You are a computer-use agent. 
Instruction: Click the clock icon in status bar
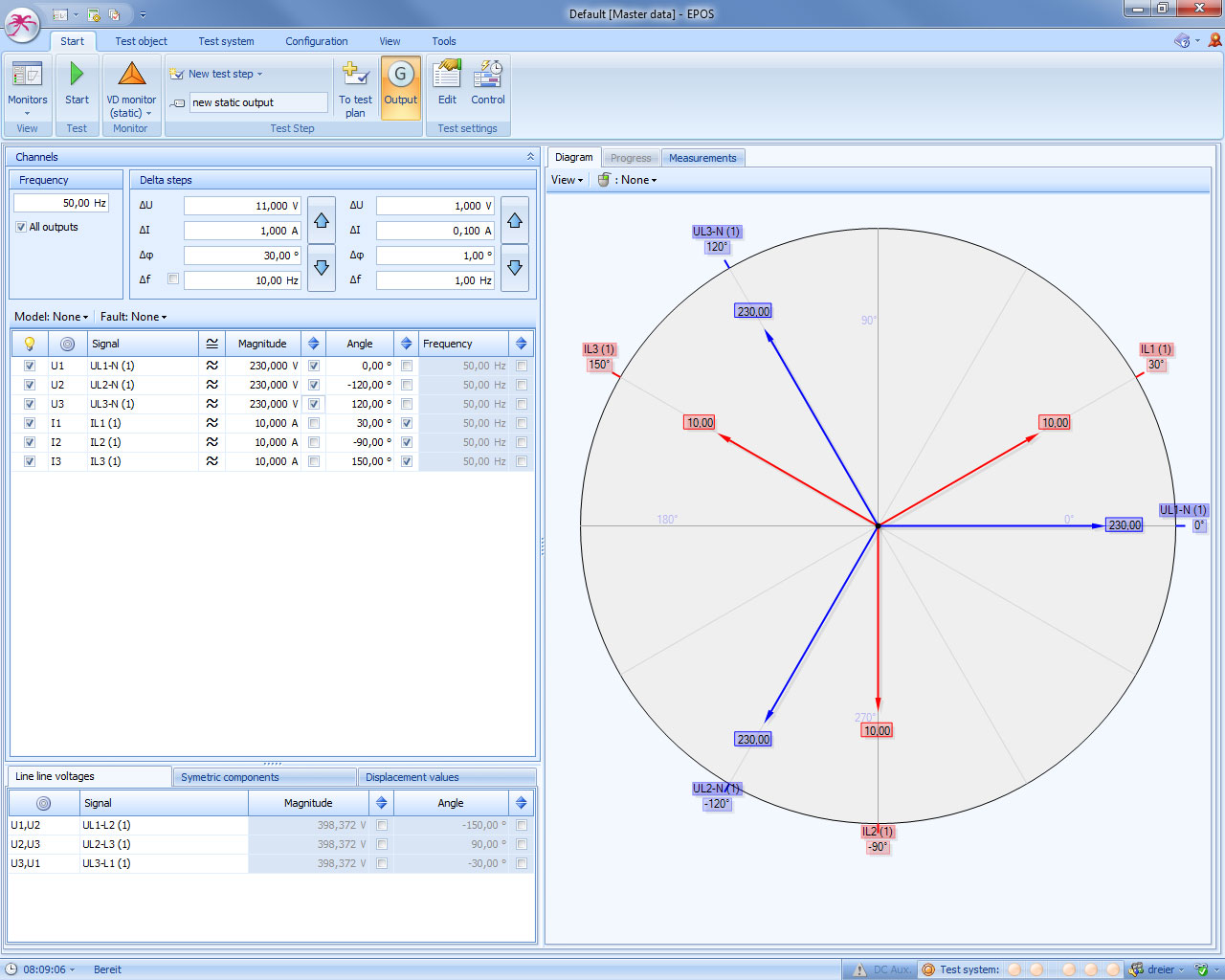click(11, 969)
